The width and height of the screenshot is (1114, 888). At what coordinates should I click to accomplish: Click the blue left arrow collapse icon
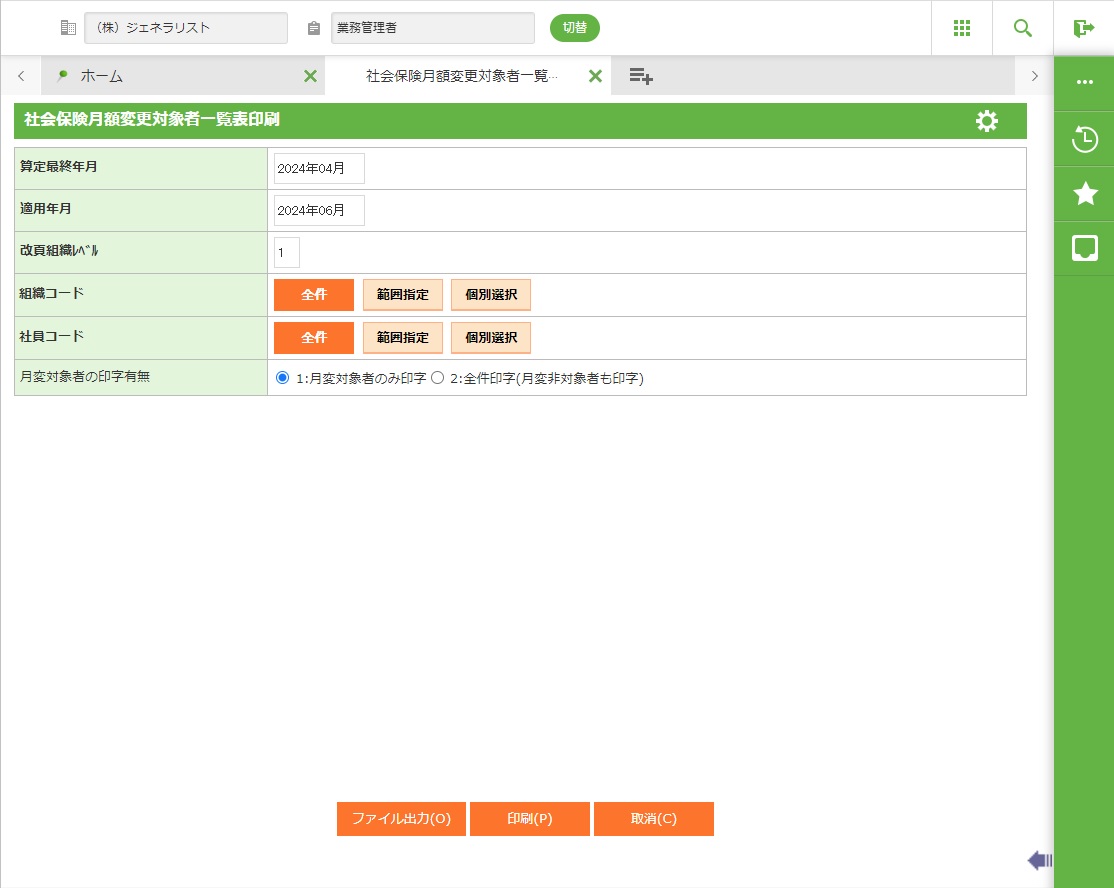1039,860
